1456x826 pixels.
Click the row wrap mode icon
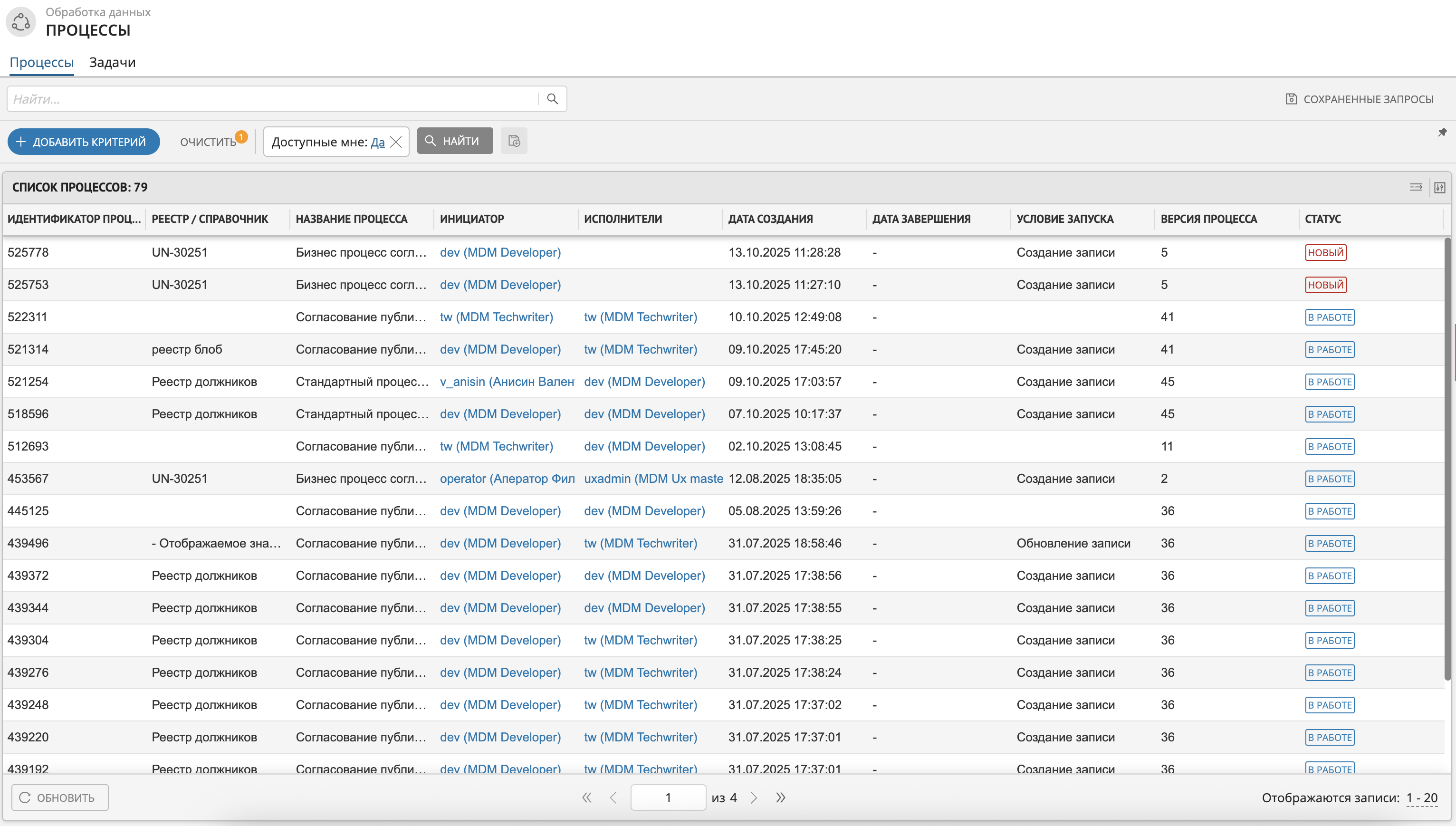click(x=1416, y=187)
